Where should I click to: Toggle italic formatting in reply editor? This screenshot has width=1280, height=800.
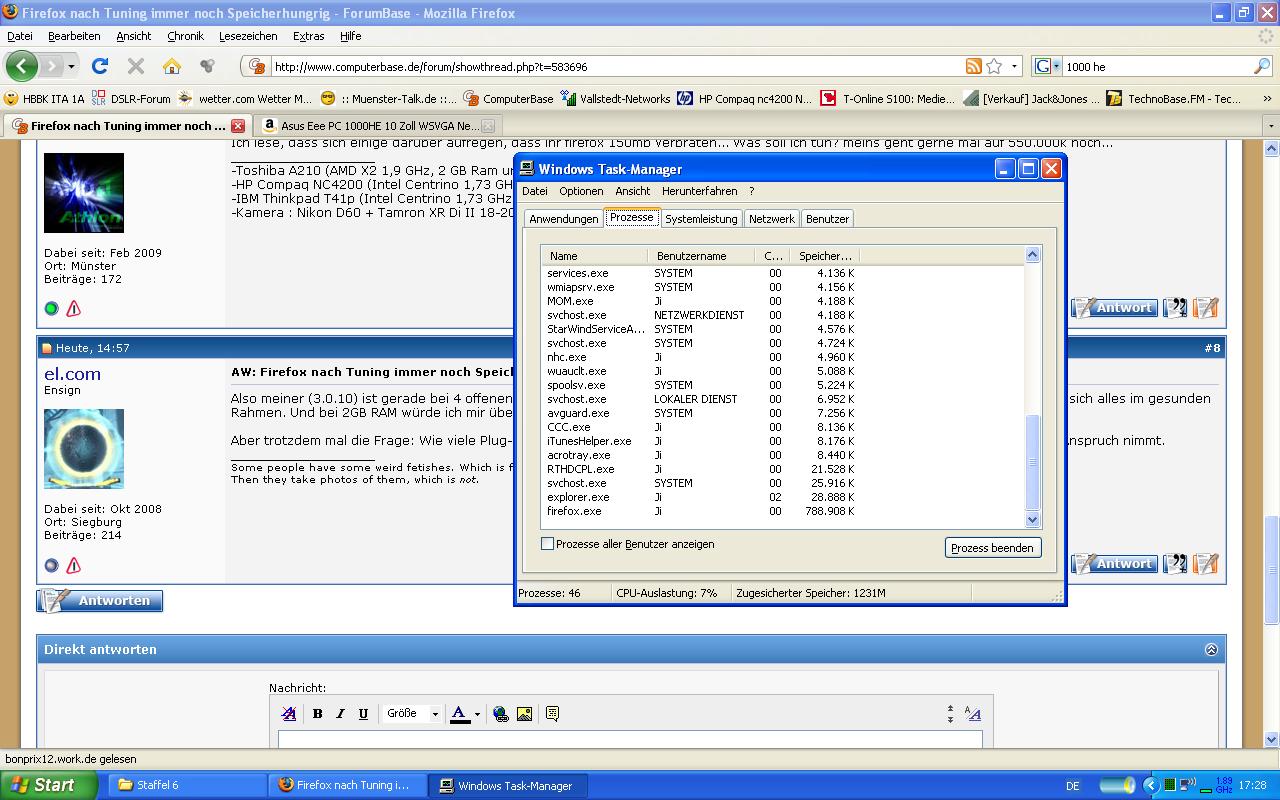(x=340, y=713)
